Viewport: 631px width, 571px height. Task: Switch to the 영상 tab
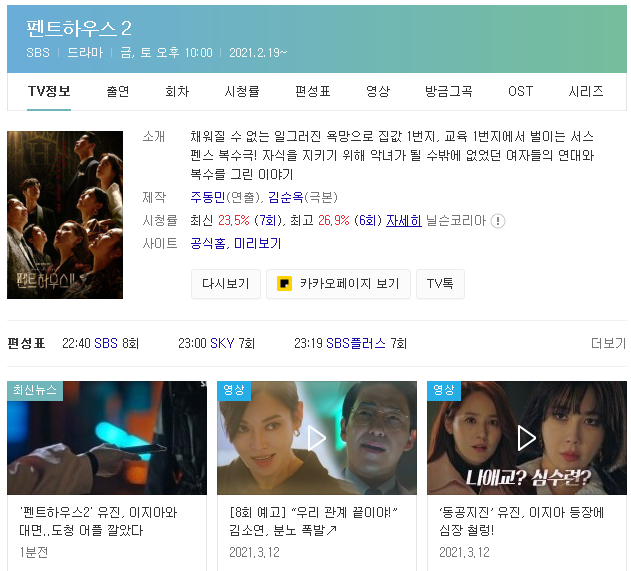coord(378,91)
